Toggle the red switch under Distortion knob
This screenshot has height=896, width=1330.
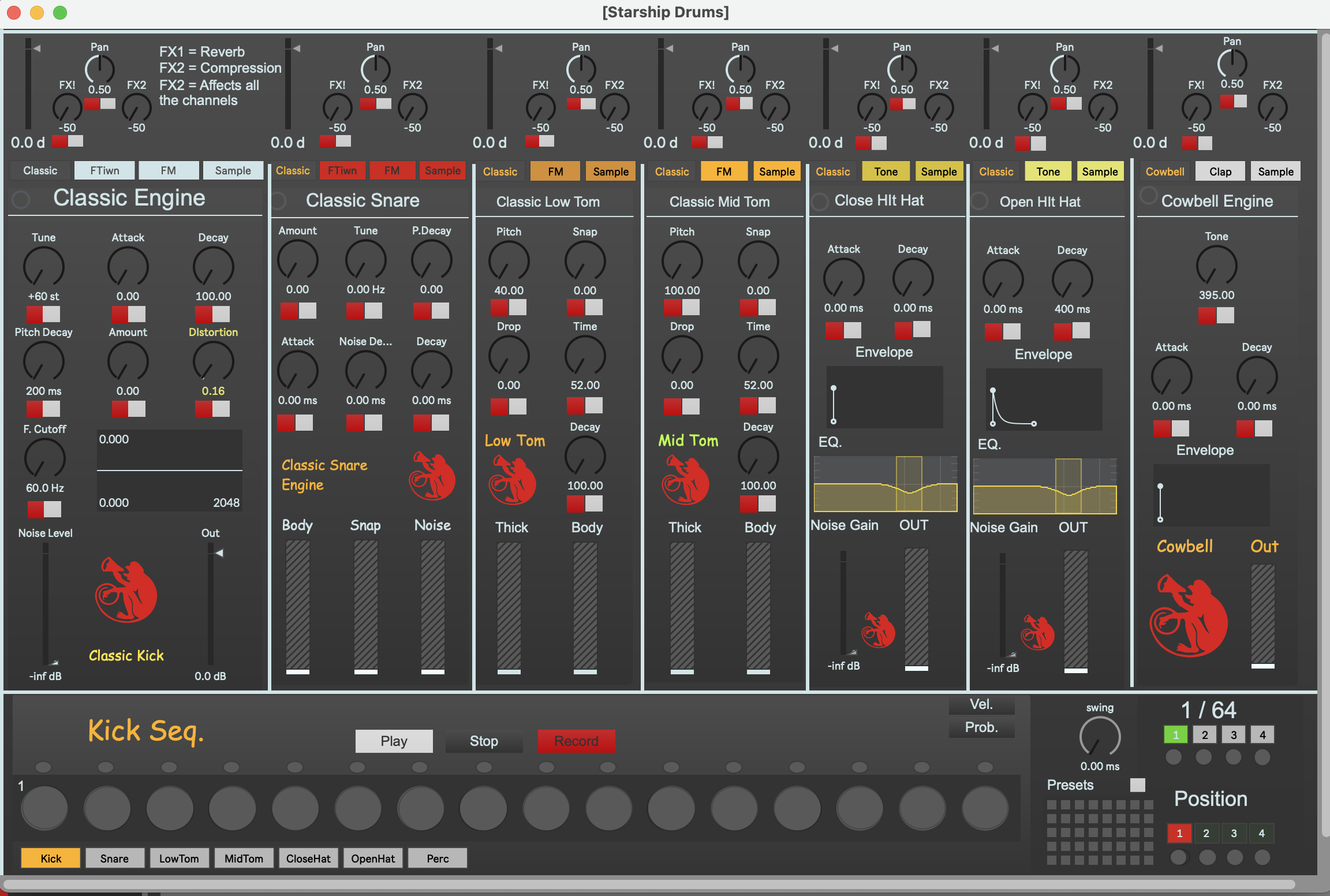tap(212, 409)
